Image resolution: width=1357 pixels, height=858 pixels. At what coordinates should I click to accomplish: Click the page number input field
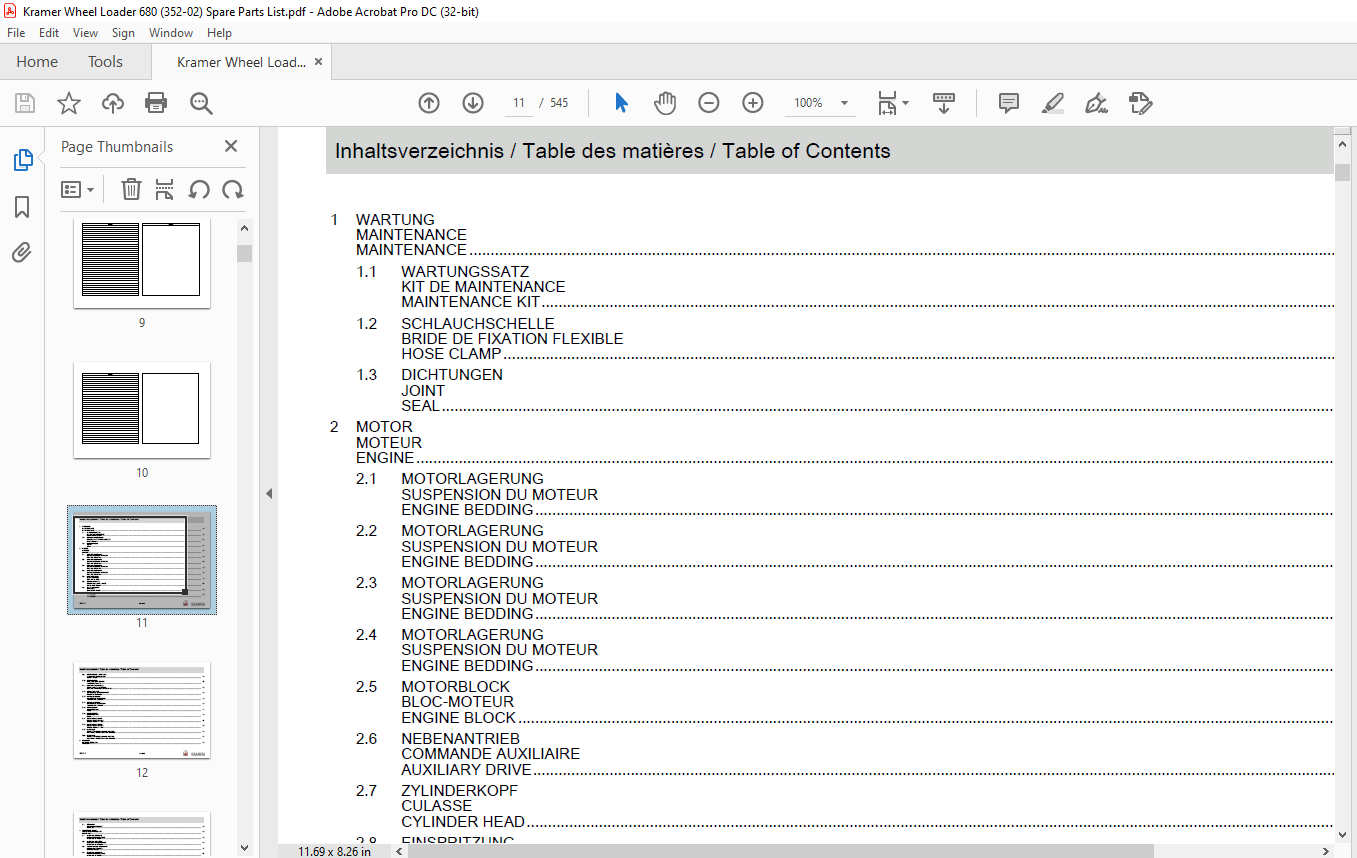coord(518,103)
